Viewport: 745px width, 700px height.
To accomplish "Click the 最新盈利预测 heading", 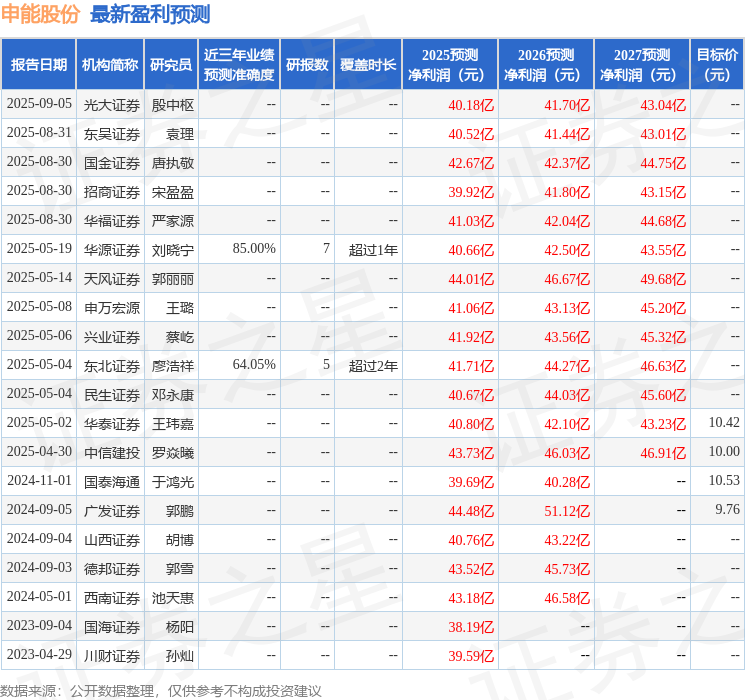I will tap(150, 14).
